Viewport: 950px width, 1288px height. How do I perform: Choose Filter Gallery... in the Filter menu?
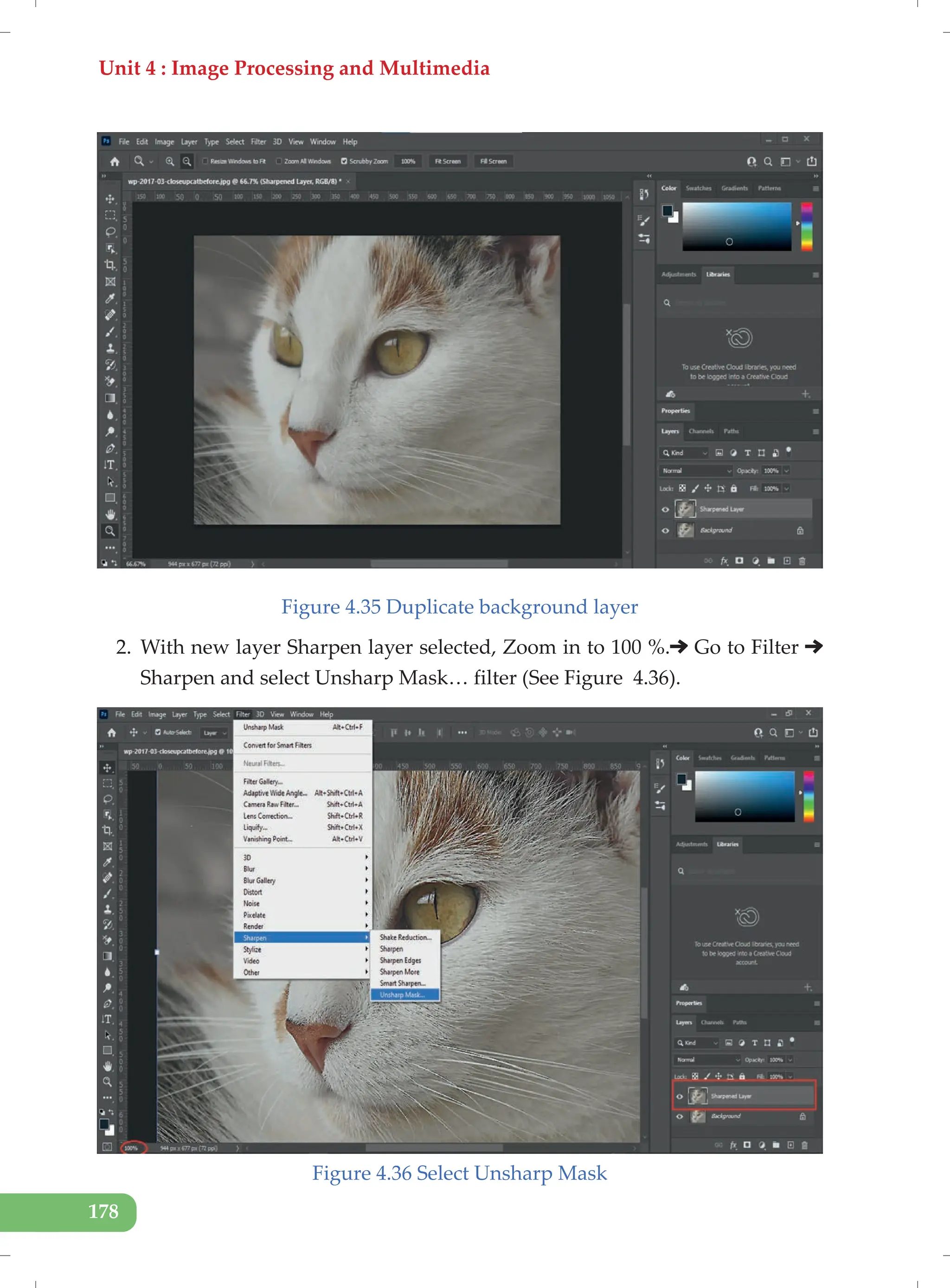[303, 782]
